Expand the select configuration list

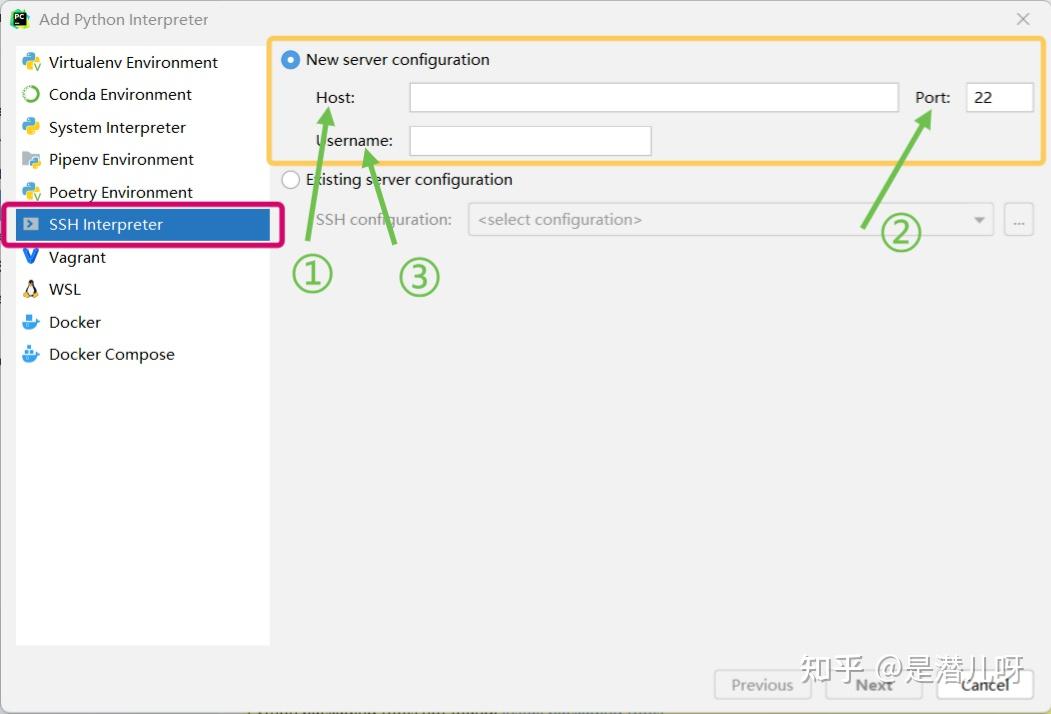click(730, 219)
